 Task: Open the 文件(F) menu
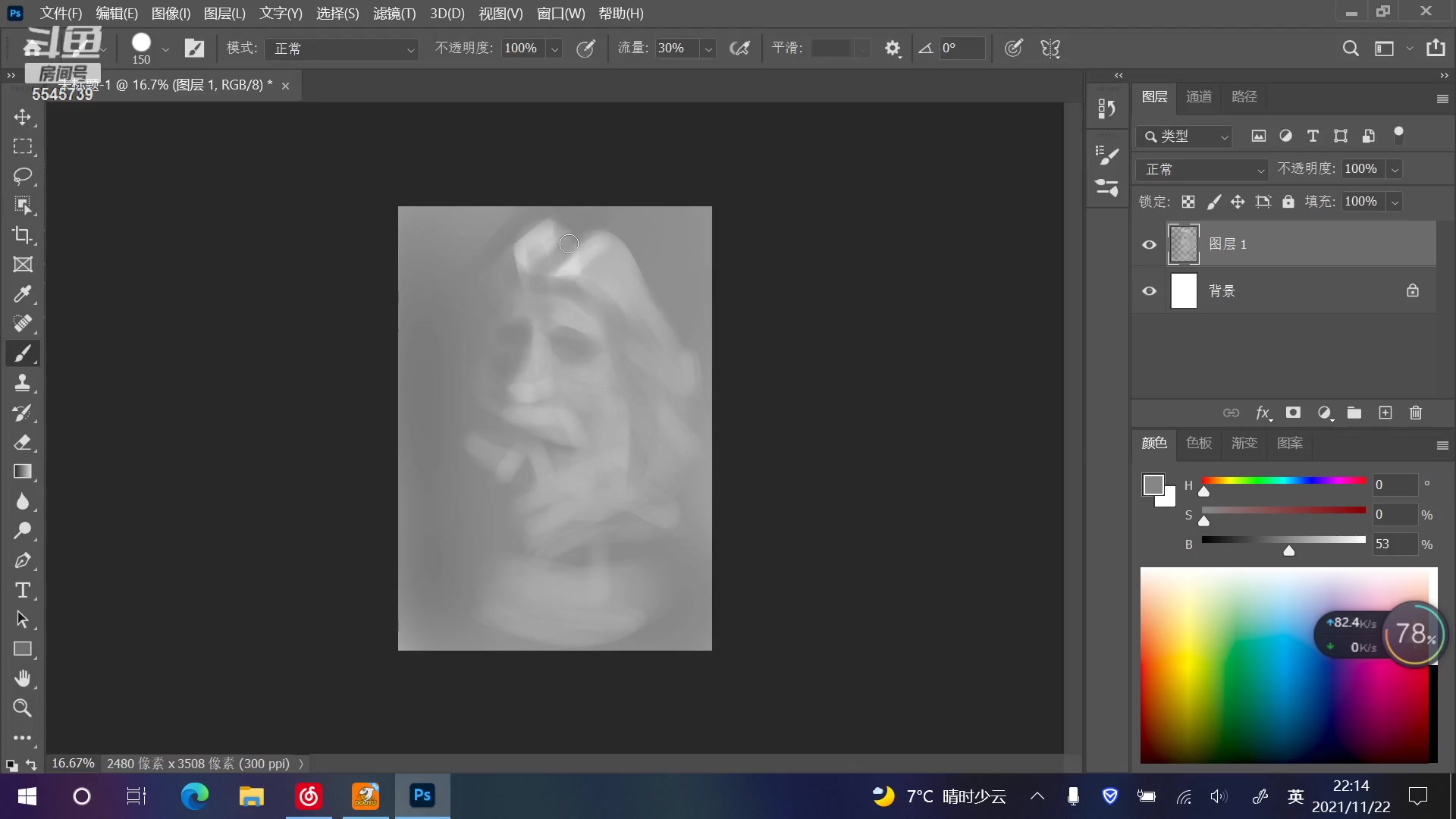tap(61, 13)
